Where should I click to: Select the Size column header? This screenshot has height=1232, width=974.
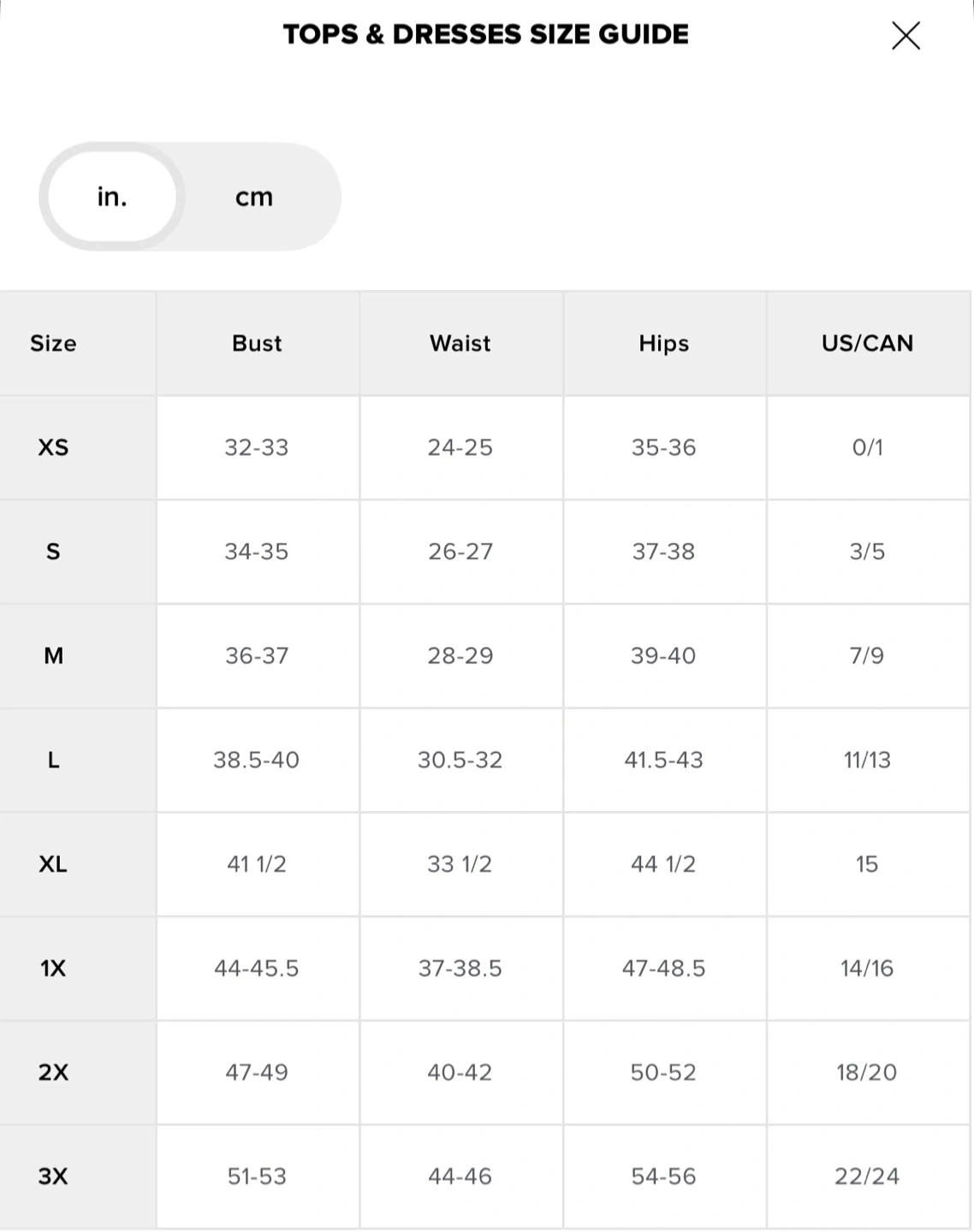point(53,343)
